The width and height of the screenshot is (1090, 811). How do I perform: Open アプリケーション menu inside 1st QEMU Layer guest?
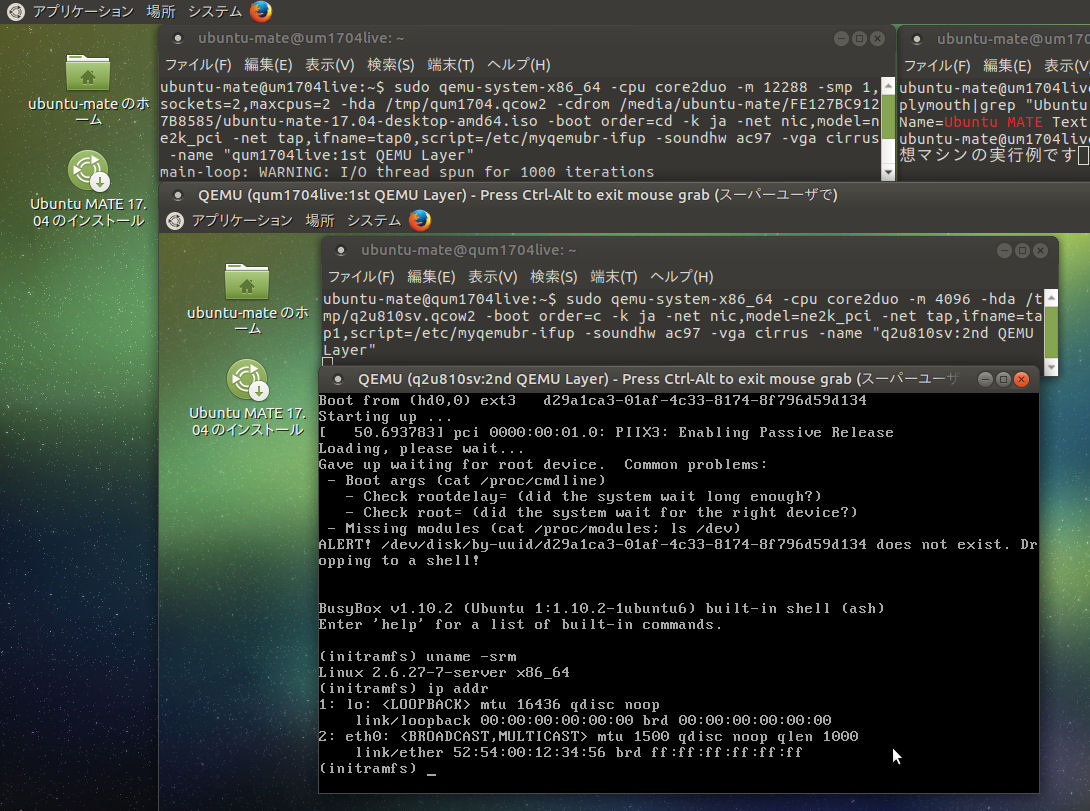[241, 220]
